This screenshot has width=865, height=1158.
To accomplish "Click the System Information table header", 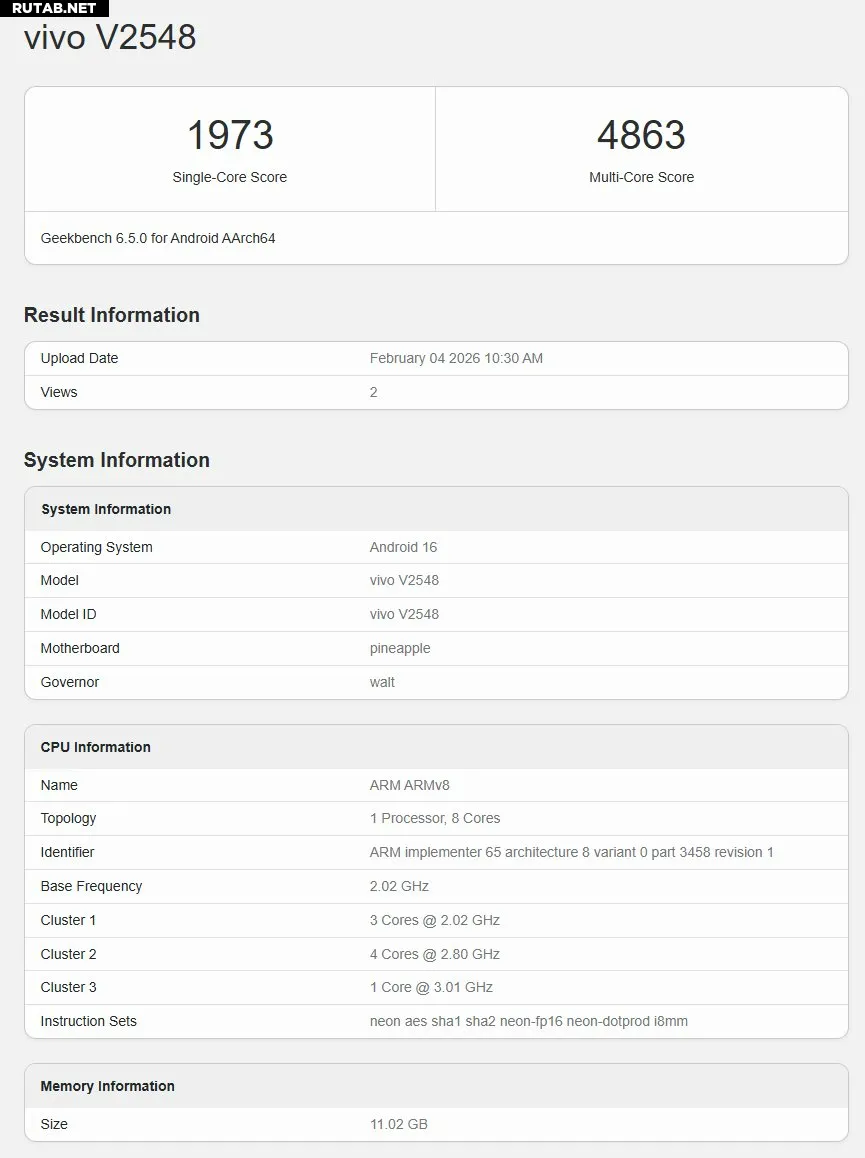I will pyautogui.click(x=106, y=509).
